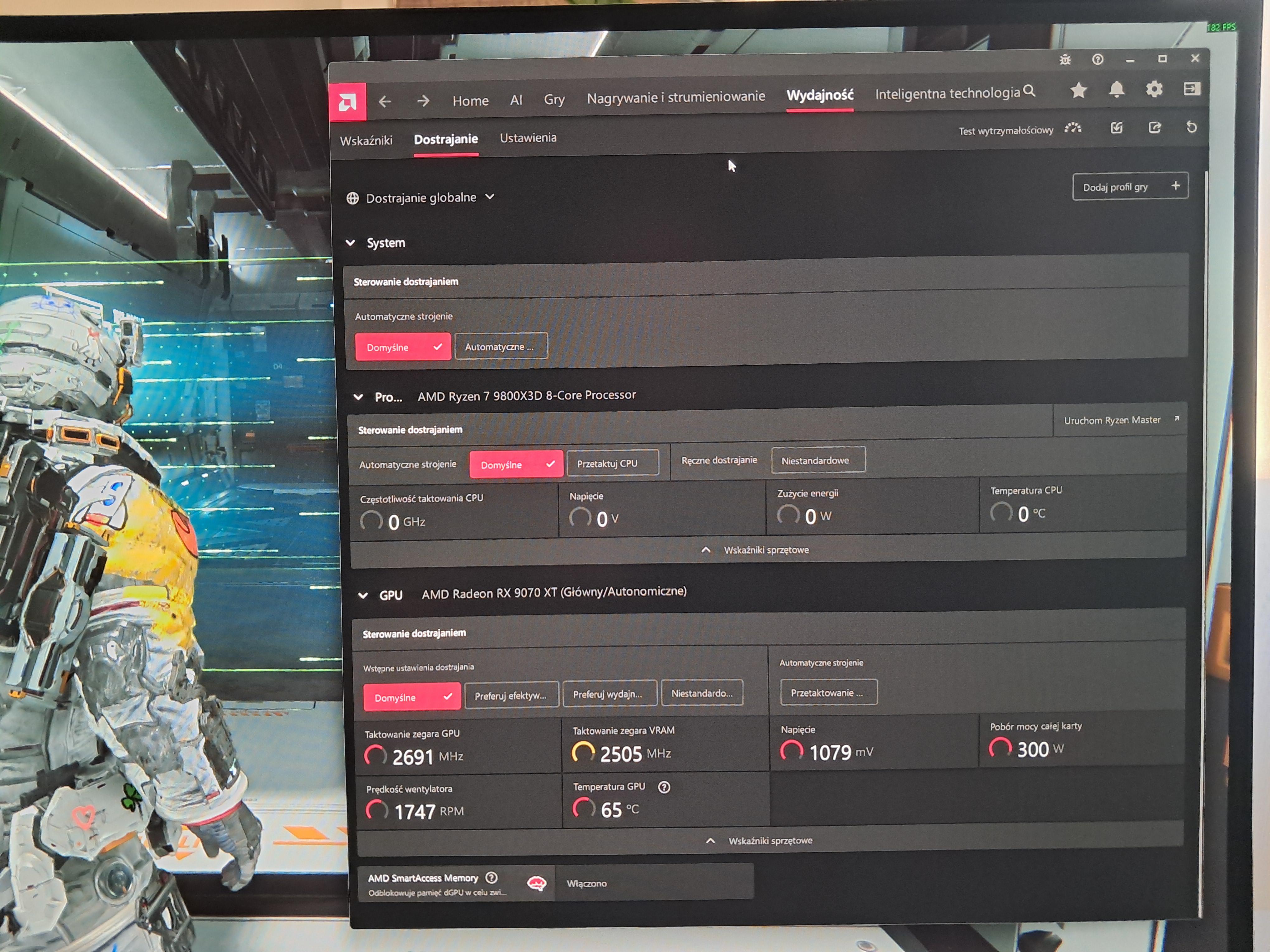
Task: Select Przetaktuj CPU option
Action: click(x=613, y=463)
